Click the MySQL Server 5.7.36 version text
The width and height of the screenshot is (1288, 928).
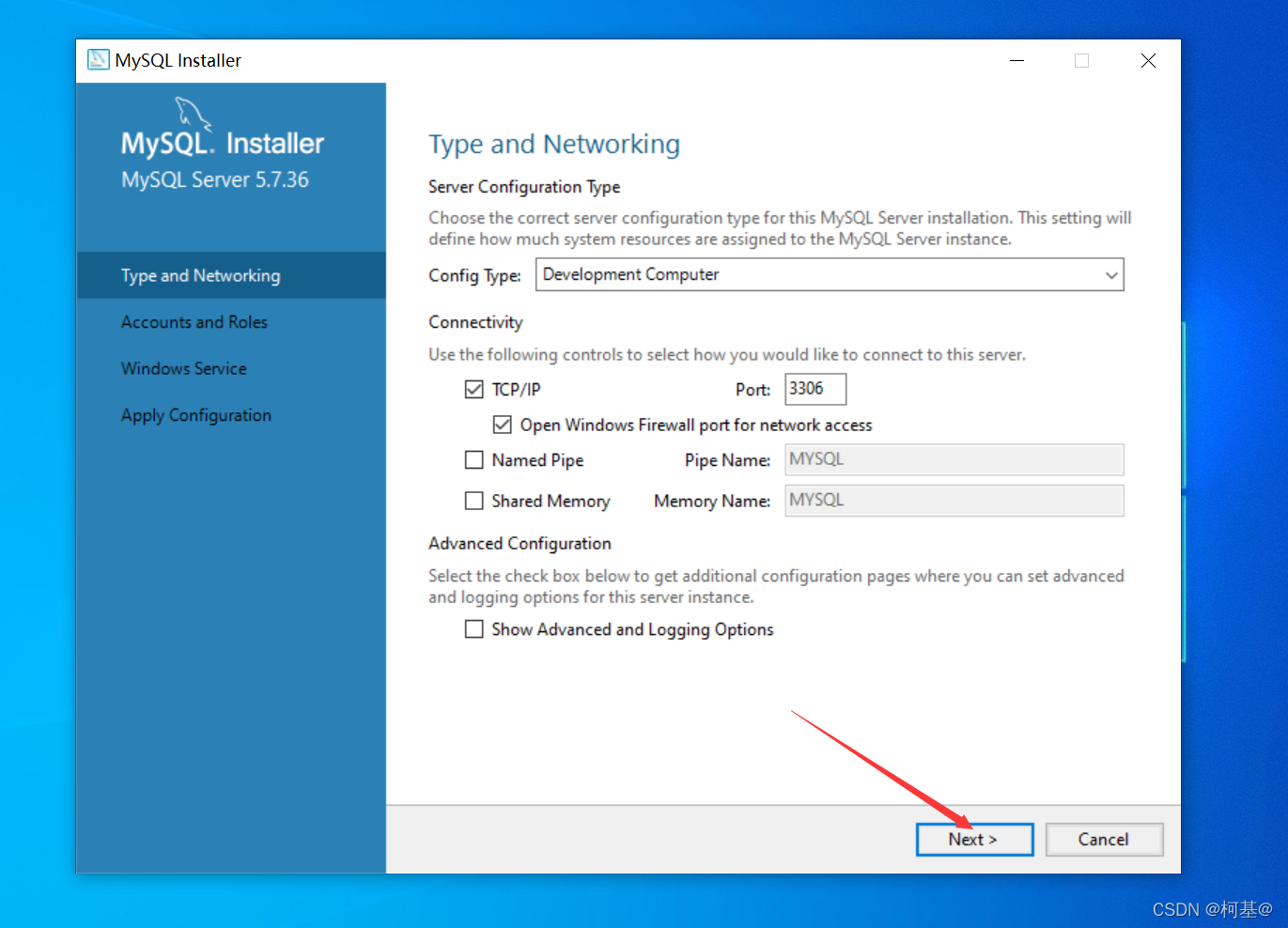point(215,179)
